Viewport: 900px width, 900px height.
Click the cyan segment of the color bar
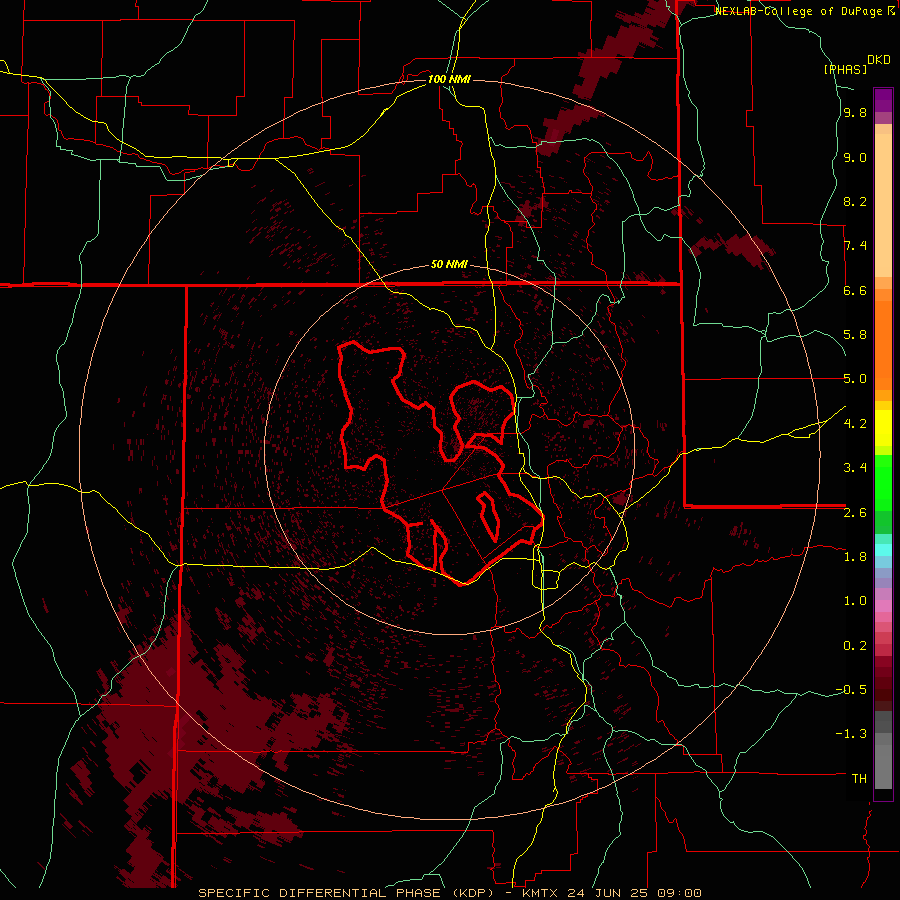point(883,550)
